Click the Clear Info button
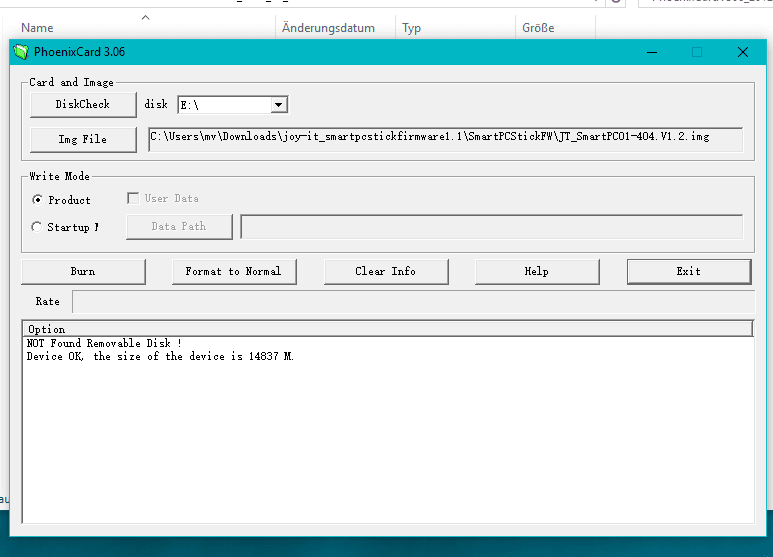 point(386,272)
